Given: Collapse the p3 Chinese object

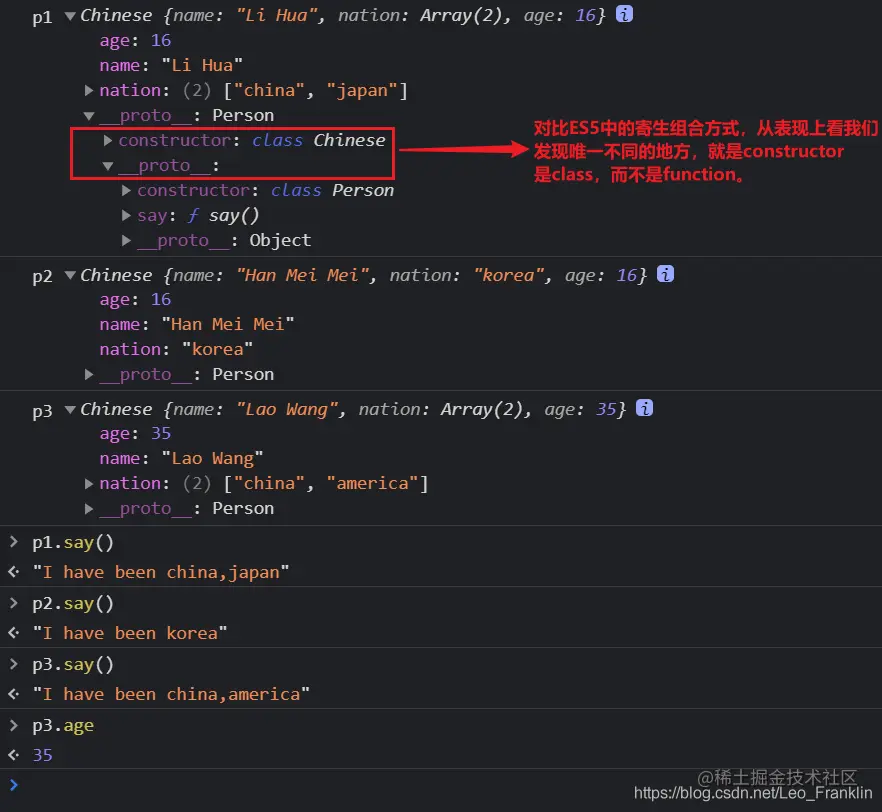Looking at the screenshot, I should [70, 409].
